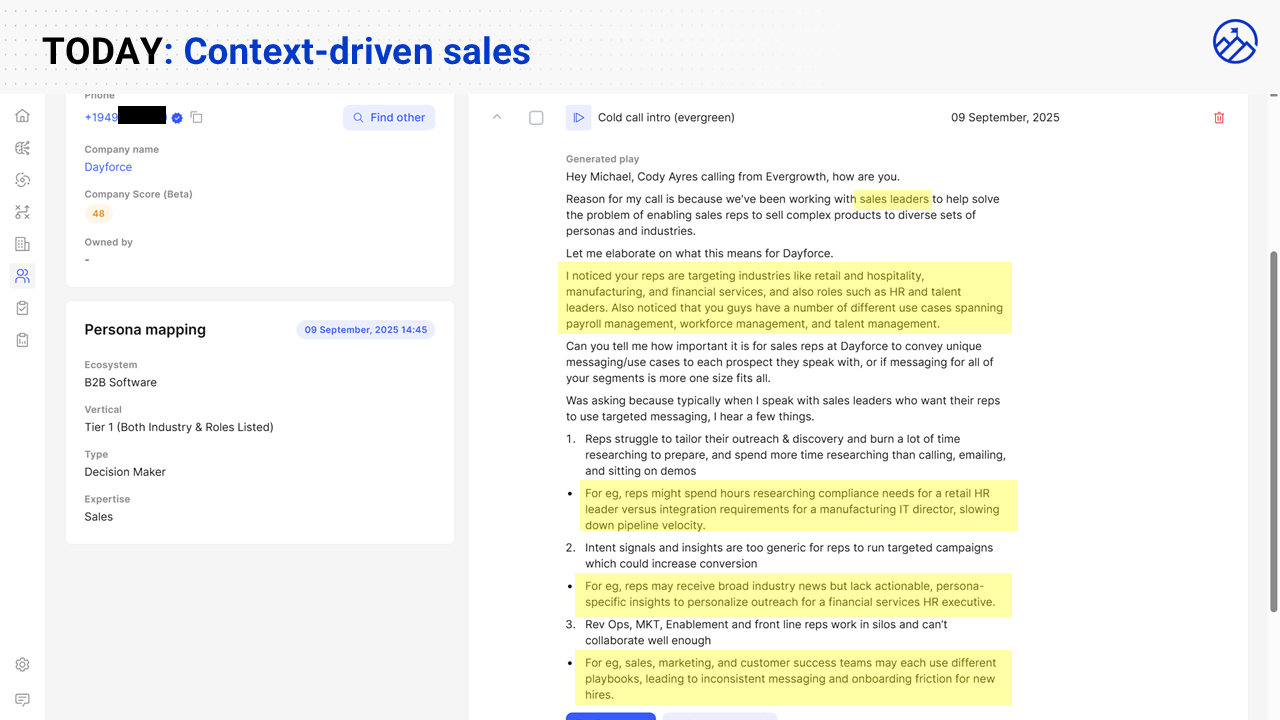1280x720 pixels.
Task: Click the 09 September, 2025 play date
Action: 1005,118
